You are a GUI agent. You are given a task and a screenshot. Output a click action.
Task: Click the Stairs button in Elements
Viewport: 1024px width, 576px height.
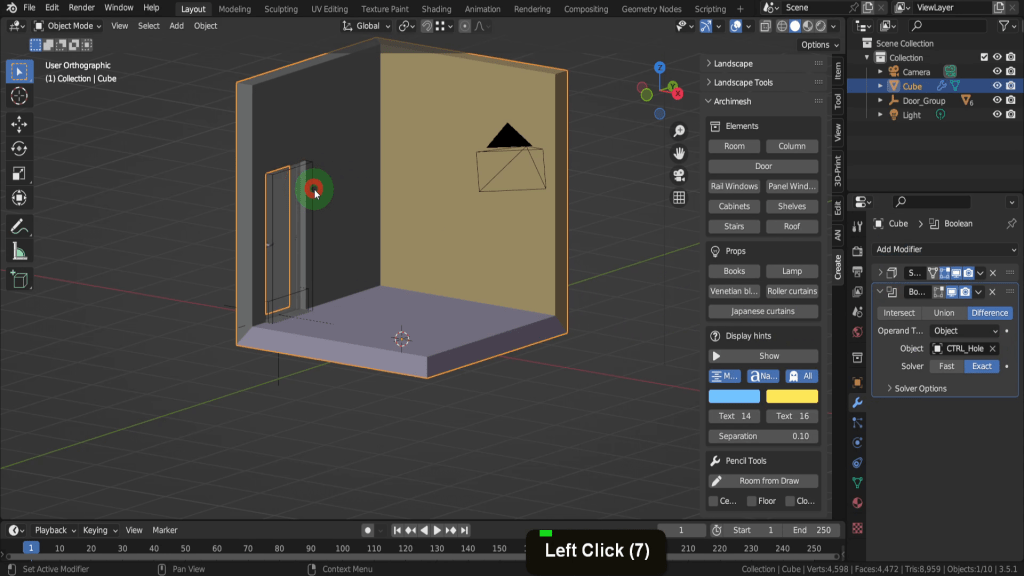pyautogui.click(x=734, y=226)
